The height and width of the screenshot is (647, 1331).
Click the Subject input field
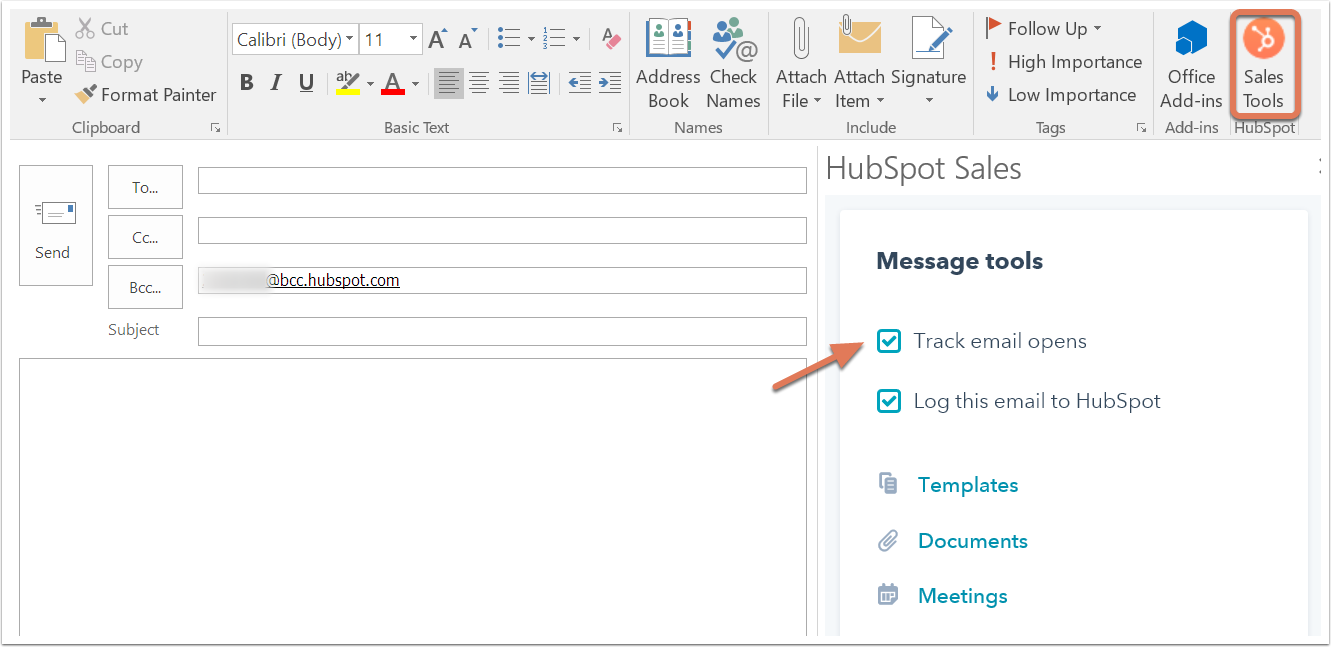500,331
